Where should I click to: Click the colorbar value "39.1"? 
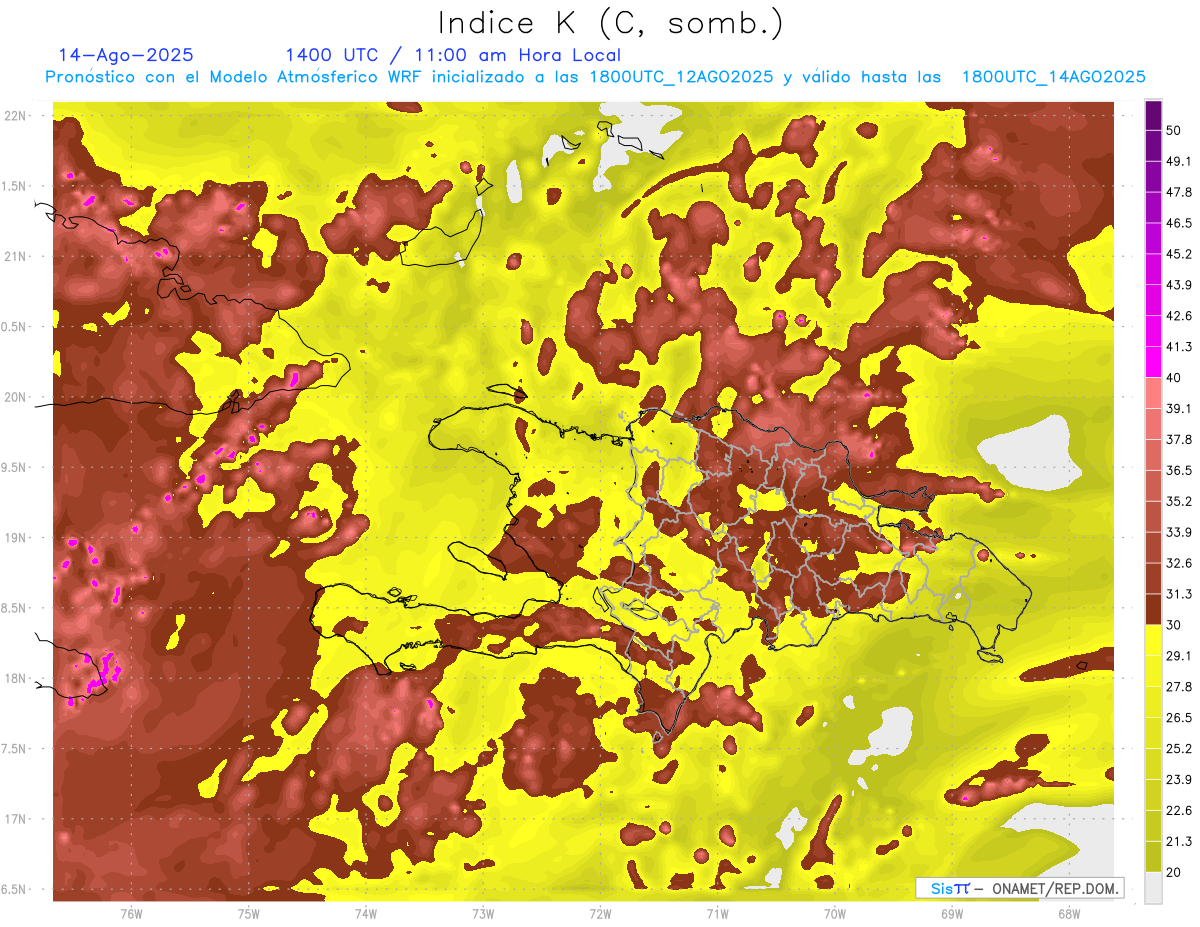click(x=1179, y=408)
